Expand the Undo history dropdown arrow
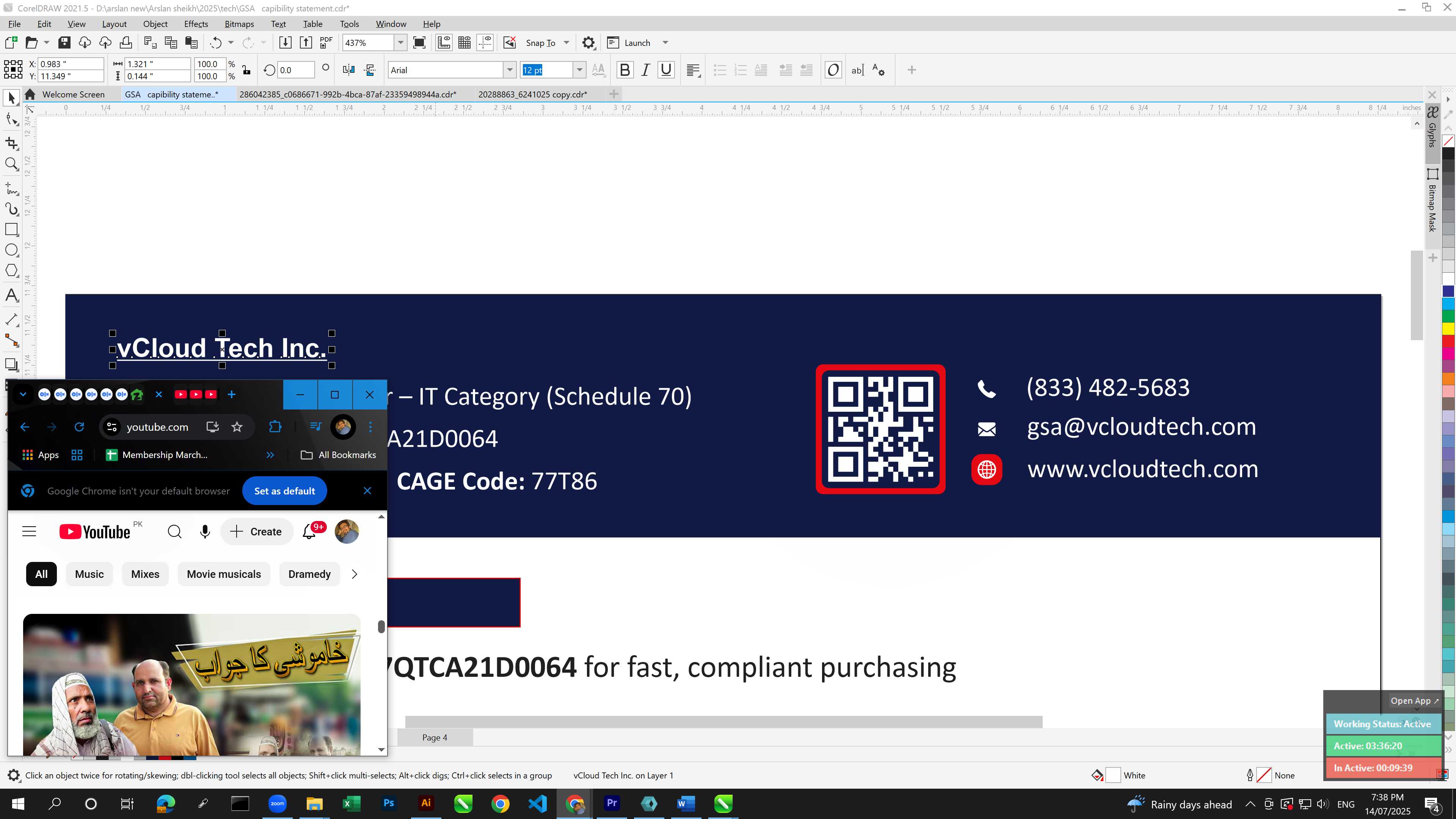The width and height of the screenshot is (1456, 819). click(231, 42)
